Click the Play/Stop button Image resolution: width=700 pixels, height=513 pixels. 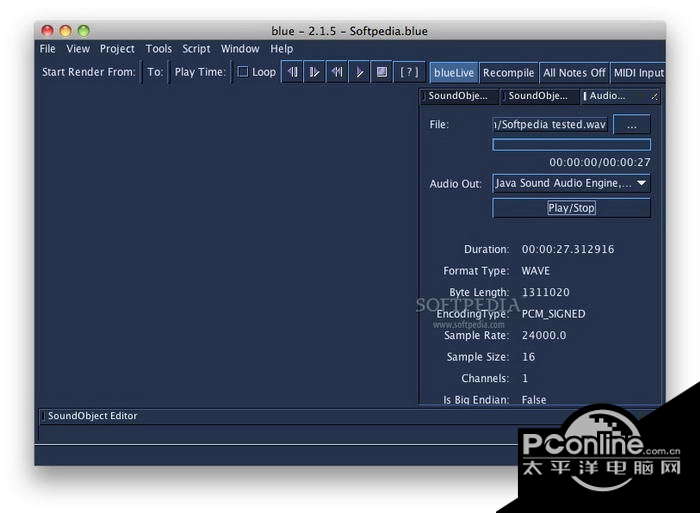(x=571, y=208)
